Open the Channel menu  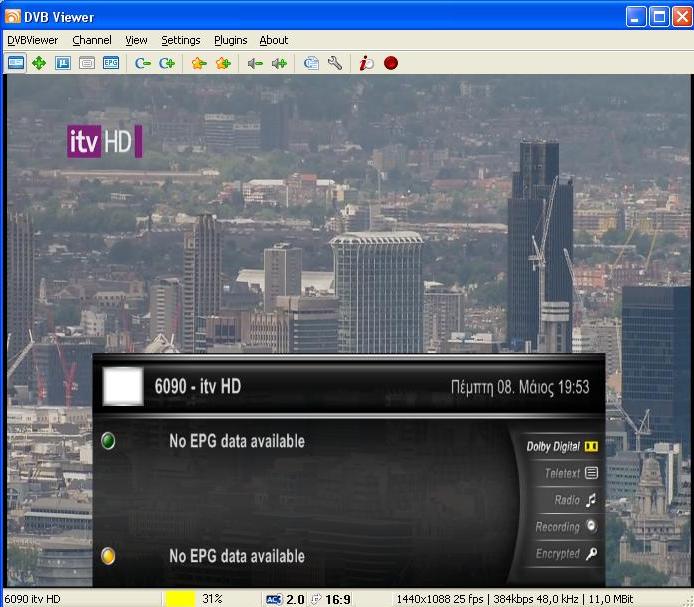tap(92, 40)
